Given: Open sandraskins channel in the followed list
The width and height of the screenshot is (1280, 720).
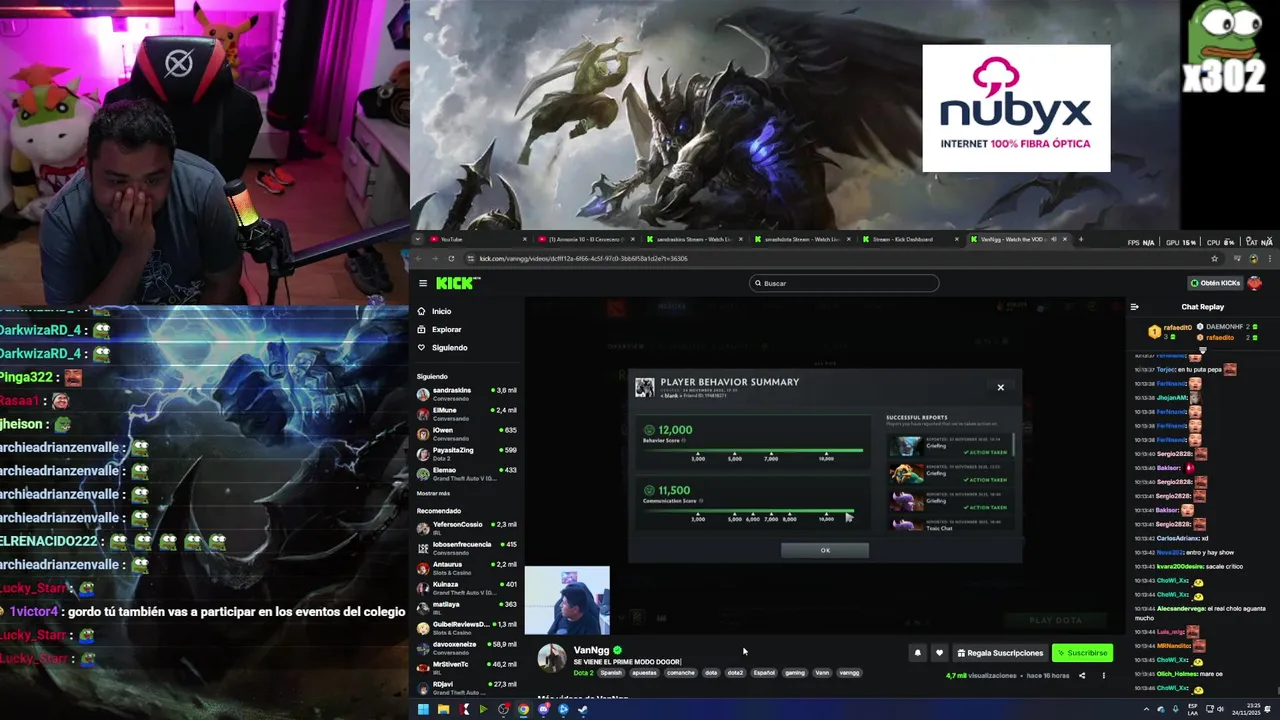Looking at the screenshot, I should (x=467, y=394).
